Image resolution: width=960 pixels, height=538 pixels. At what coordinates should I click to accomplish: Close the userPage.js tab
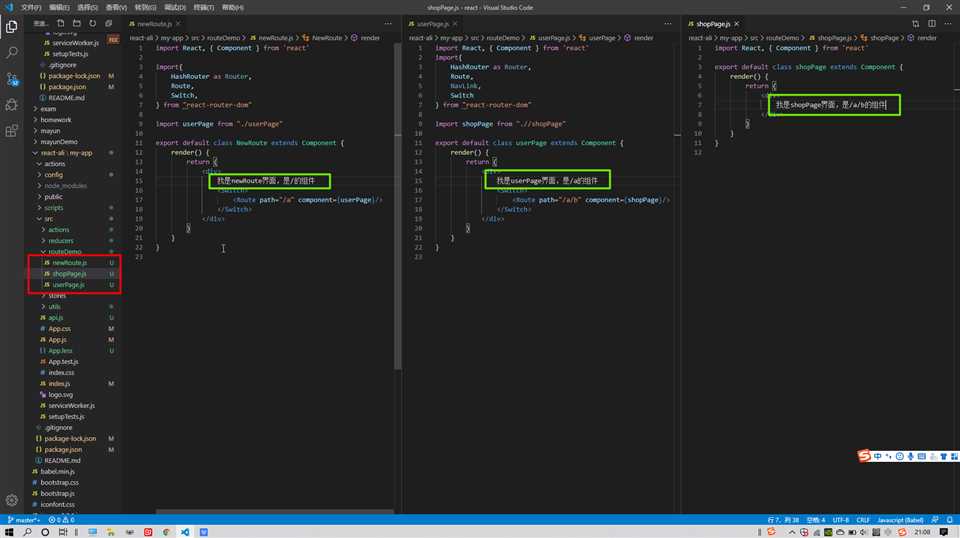tap(455, 24)
